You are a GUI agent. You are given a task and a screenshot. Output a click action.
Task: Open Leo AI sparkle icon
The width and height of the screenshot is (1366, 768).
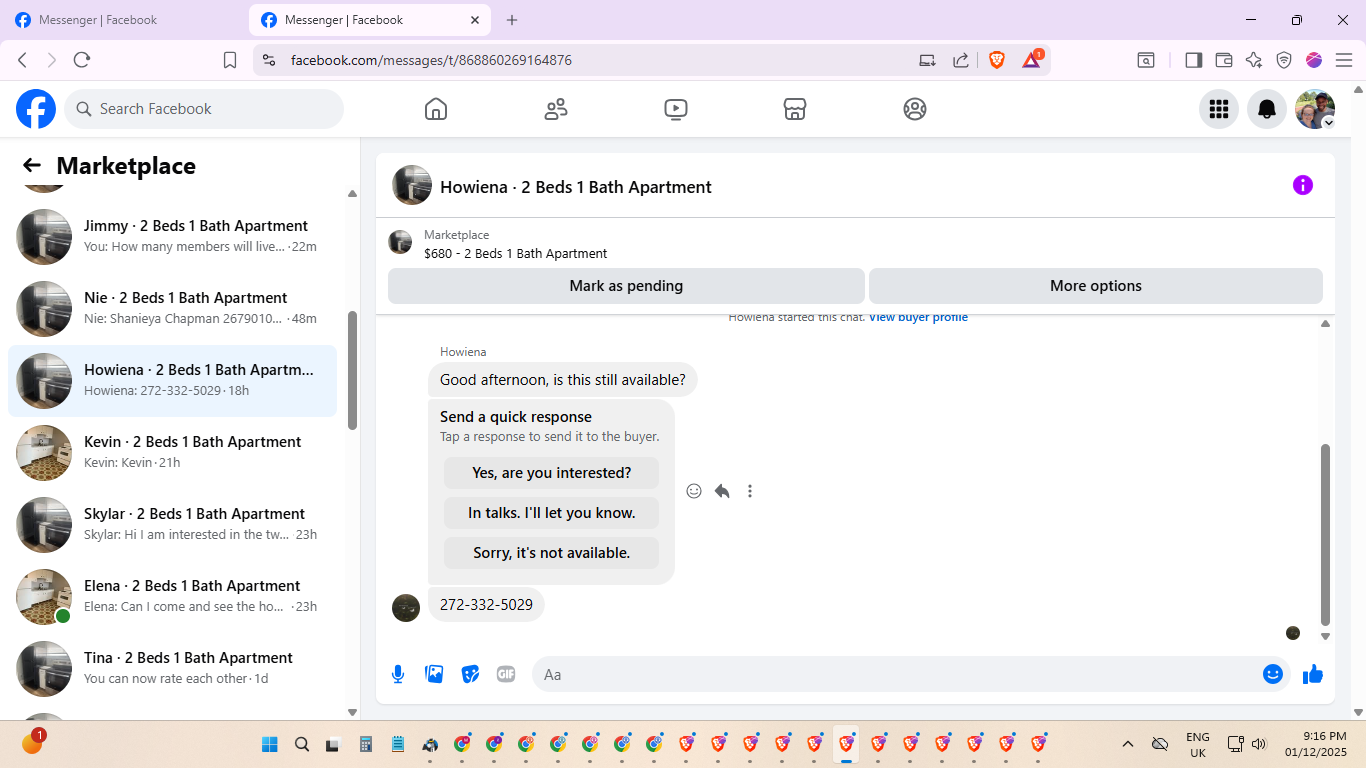[1254, 60]
